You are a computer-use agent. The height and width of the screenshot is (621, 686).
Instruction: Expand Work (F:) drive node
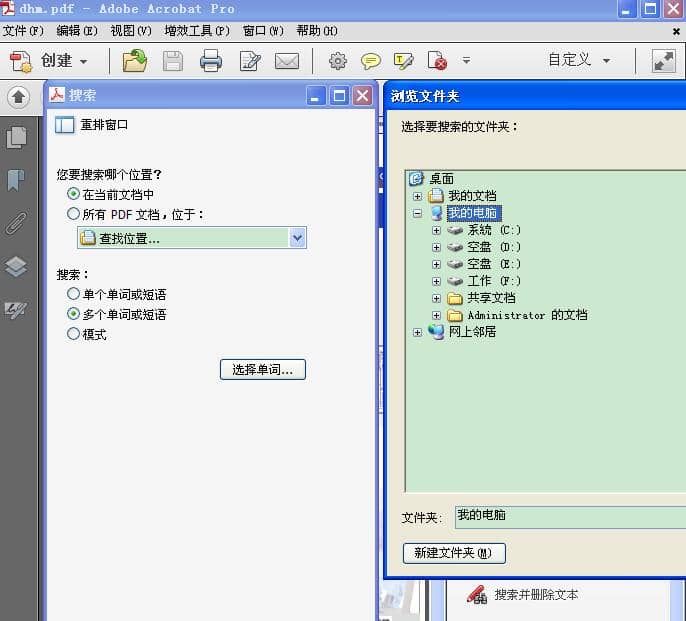coord(436,281)
